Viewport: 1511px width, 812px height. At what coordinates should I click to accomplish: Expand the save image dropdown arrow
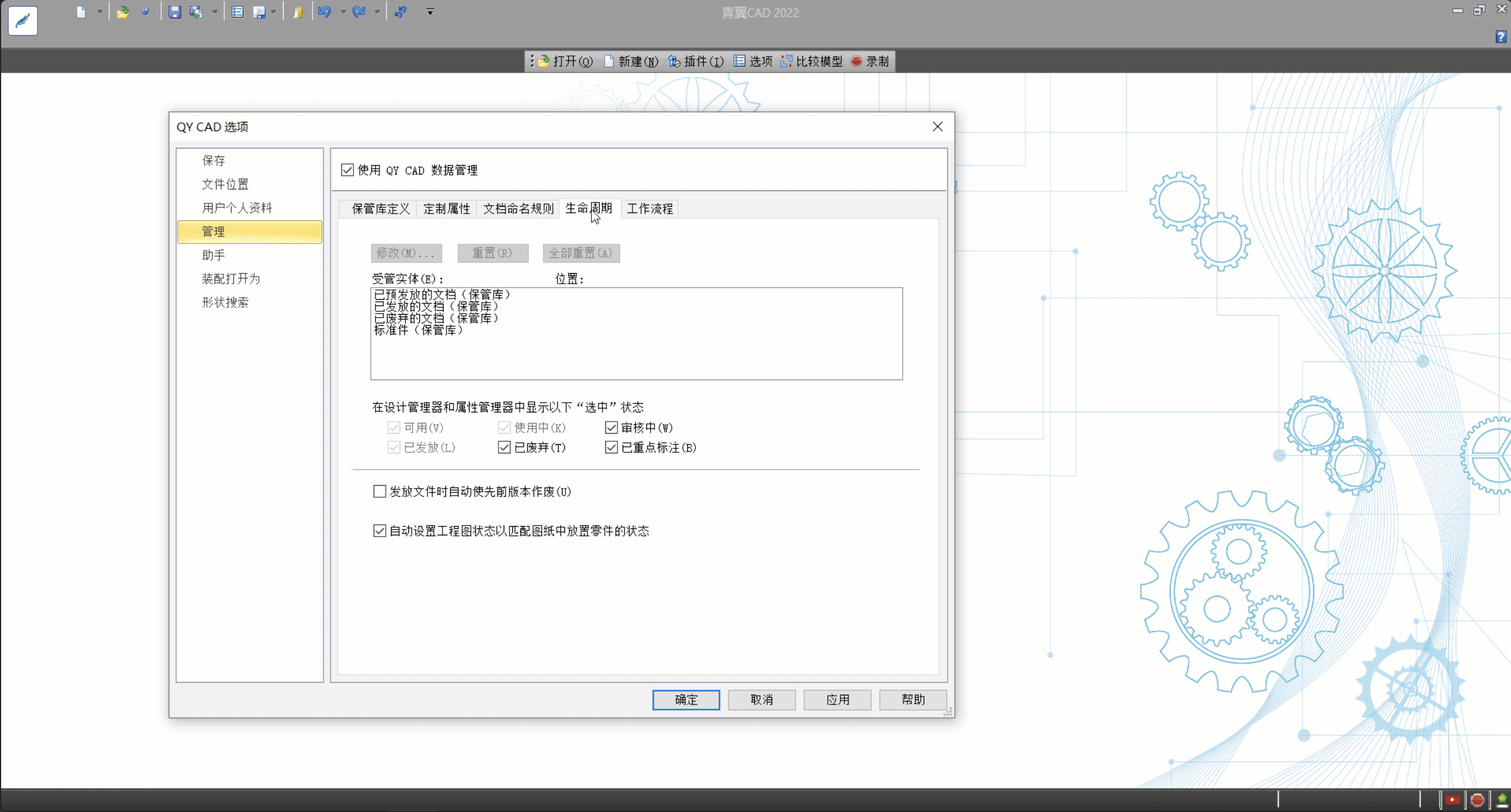[x=273, y=12]
